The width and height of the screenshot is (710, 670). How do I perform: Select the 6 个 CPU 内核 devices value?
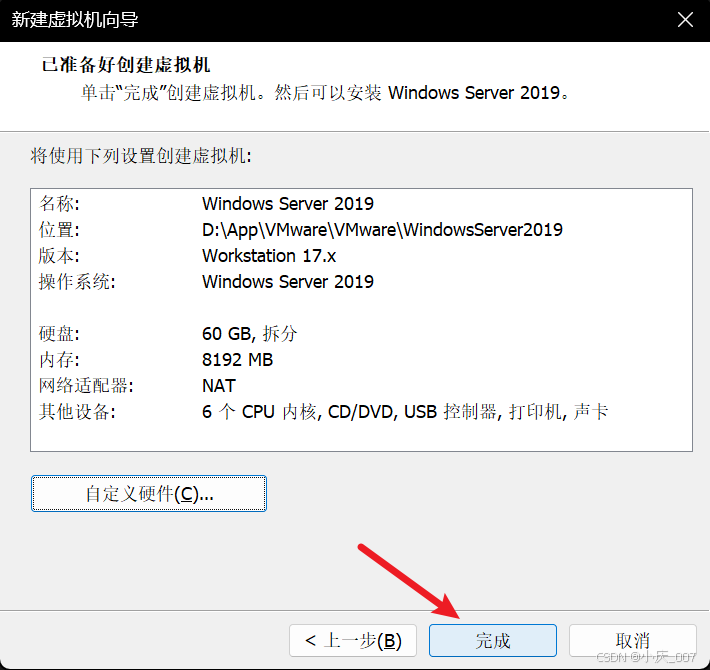[x=405, y=412]
